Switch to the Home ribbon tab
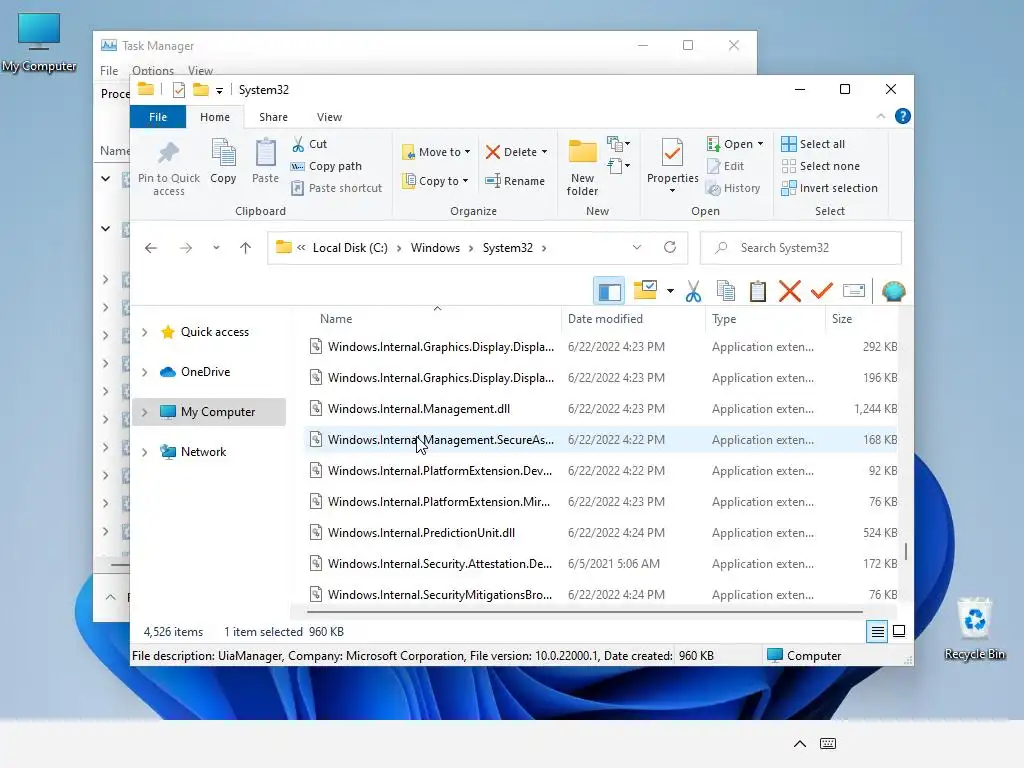Viewport: 1024px width, 768px height. click(x=215, y=117)
